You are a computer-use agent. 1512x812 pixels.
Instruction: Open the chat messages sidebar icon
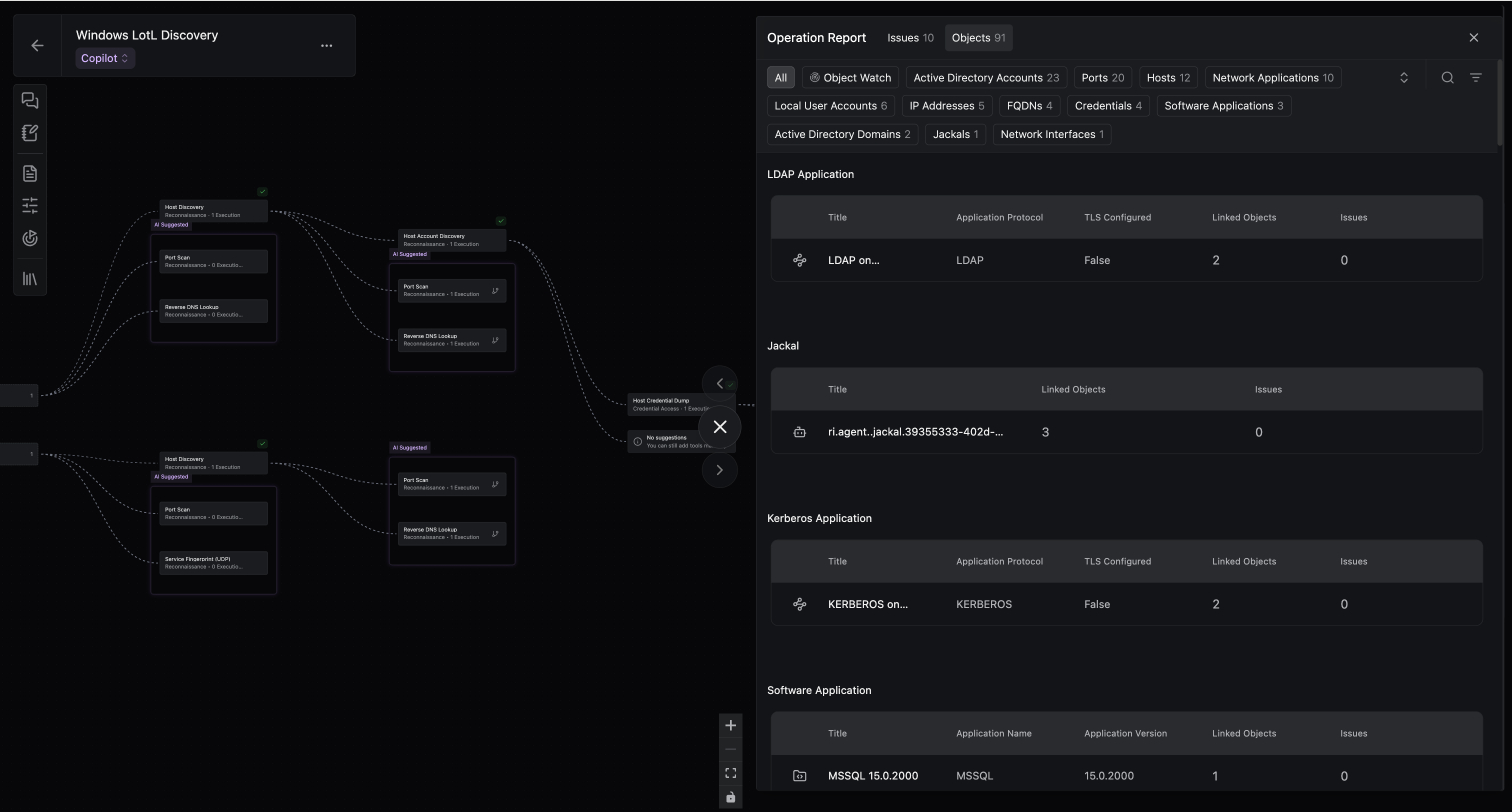pyautogui.click(x=30, y=101)
